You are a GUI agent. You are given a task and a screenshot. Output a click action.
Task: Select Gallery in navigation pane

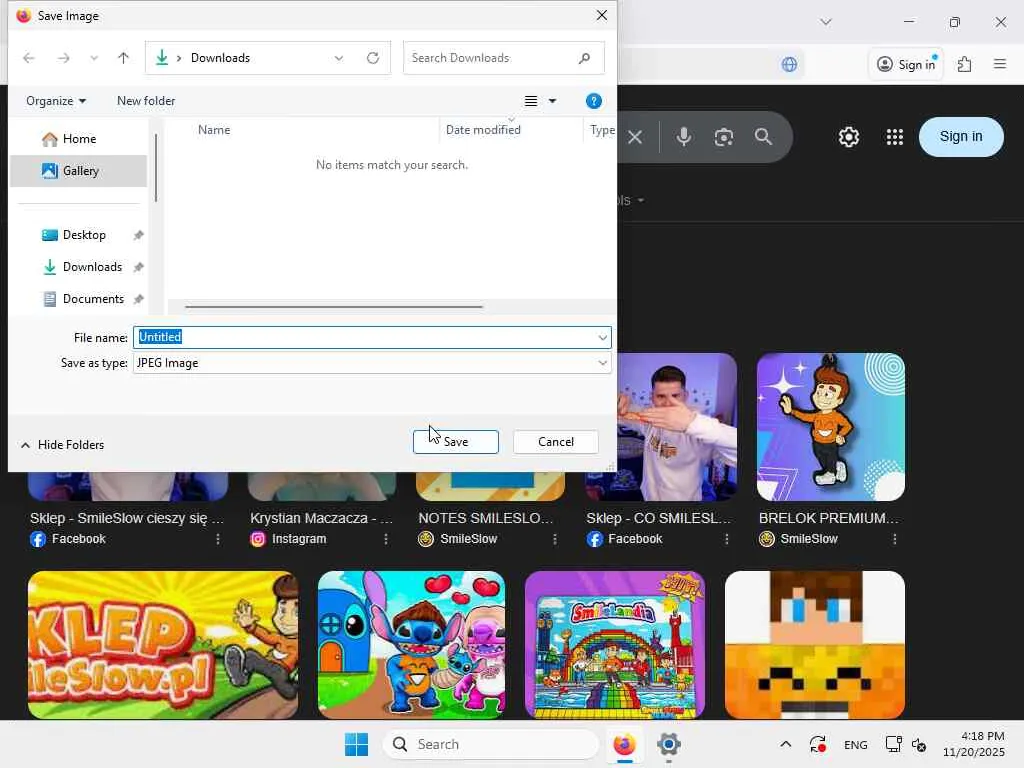click(x=78, y=170)
